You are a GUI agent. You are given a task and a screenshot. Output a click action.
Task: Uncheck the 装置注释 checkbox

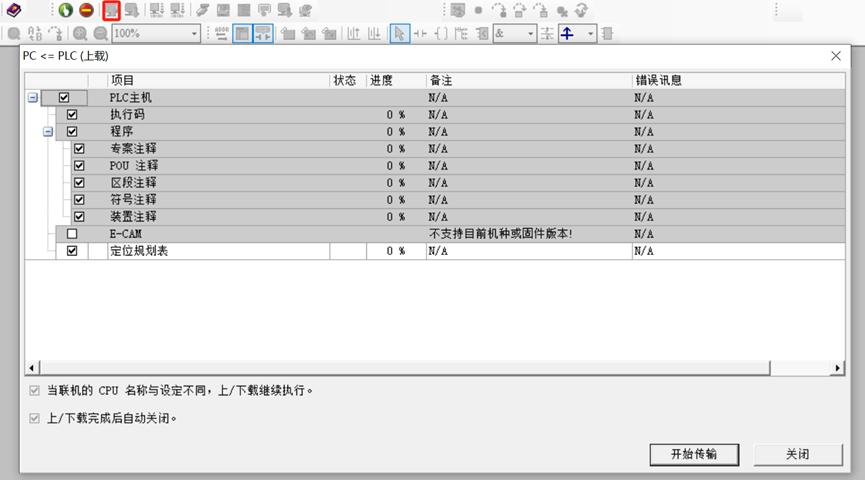pos(79,217)
